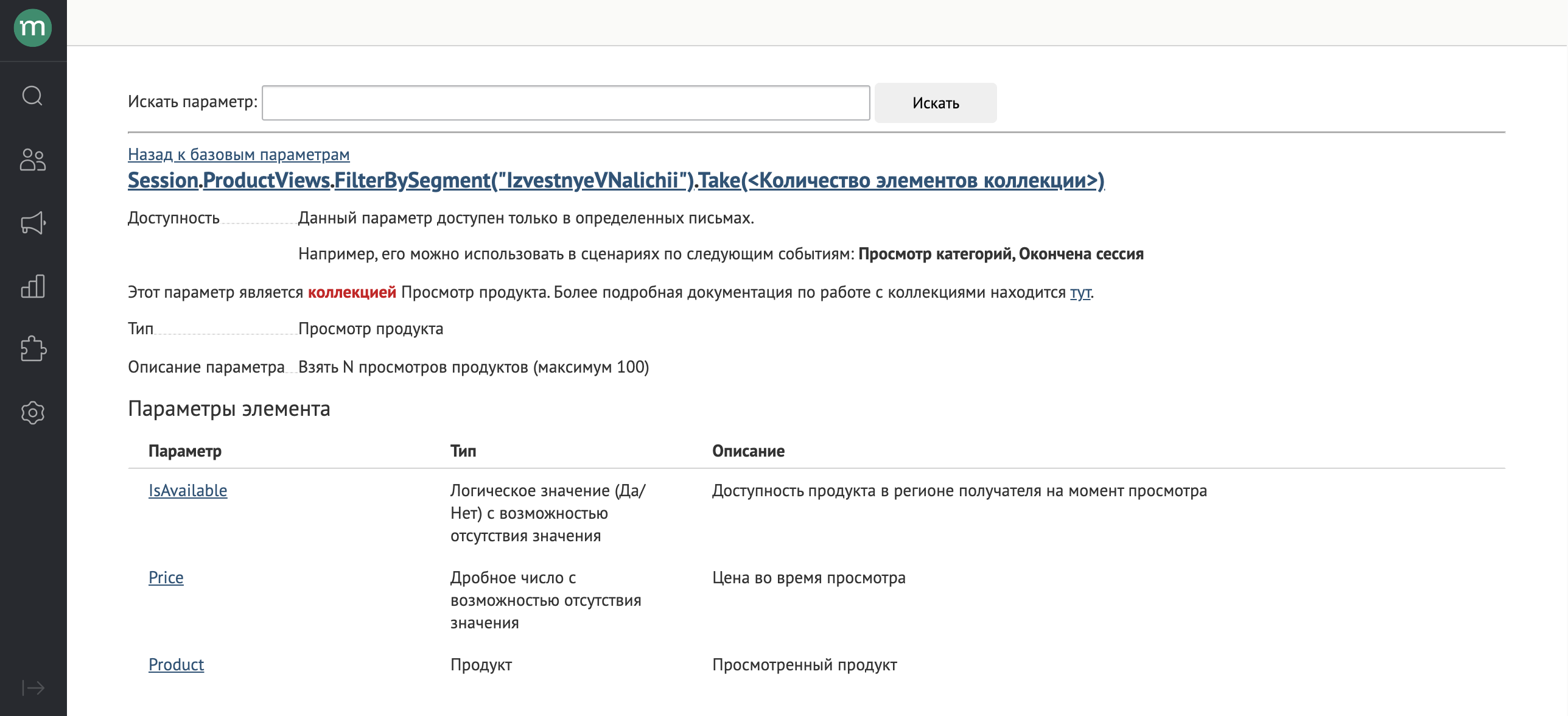The height and width of the screenshot is (716, 1568).
Task: Focus the 'Искать параметр' search field
Action: point(565,103)
